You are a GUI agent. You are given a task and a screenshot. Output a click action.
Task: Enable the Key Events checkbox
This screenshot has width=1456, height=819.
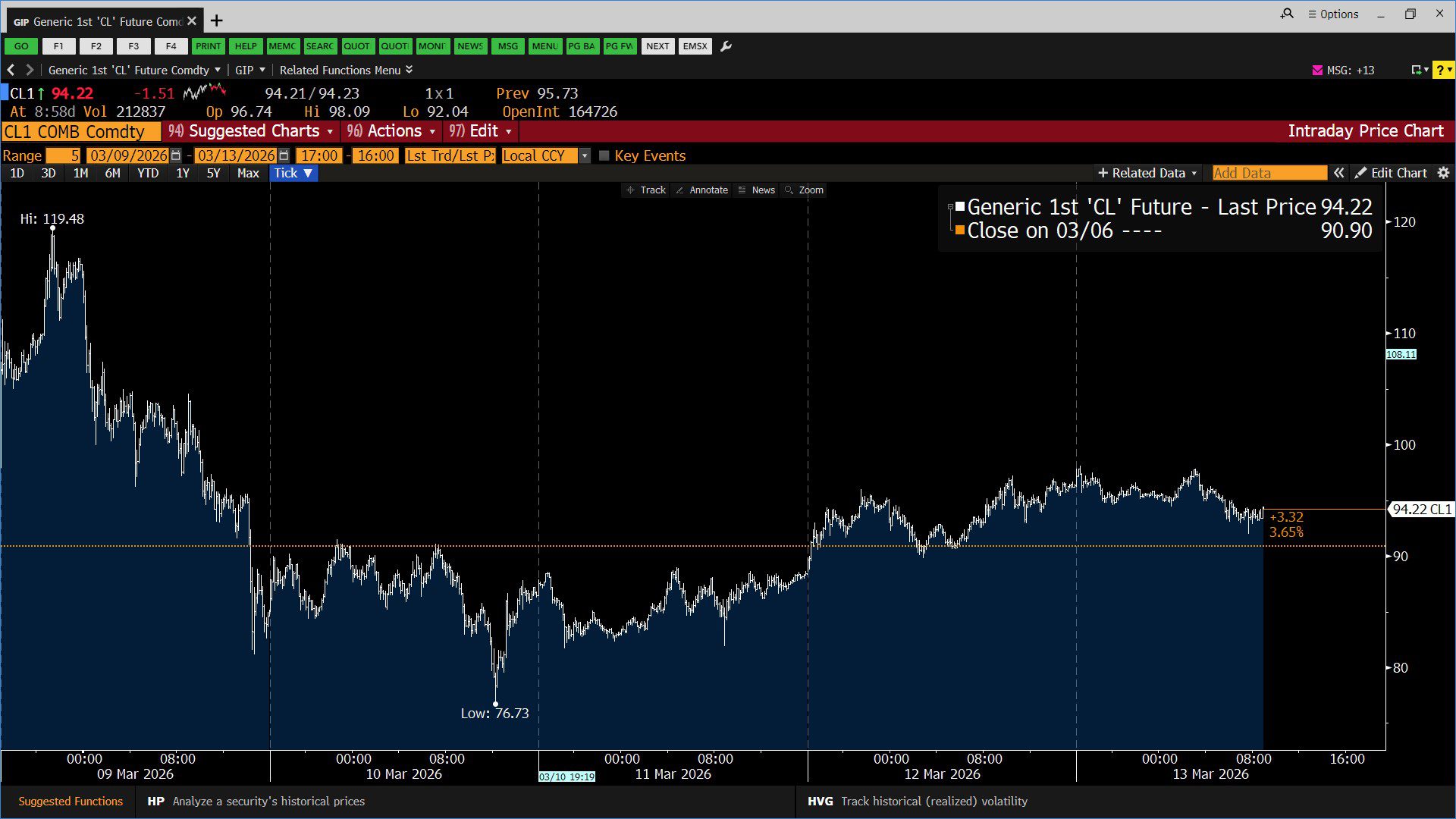click(x=604, y=155)
